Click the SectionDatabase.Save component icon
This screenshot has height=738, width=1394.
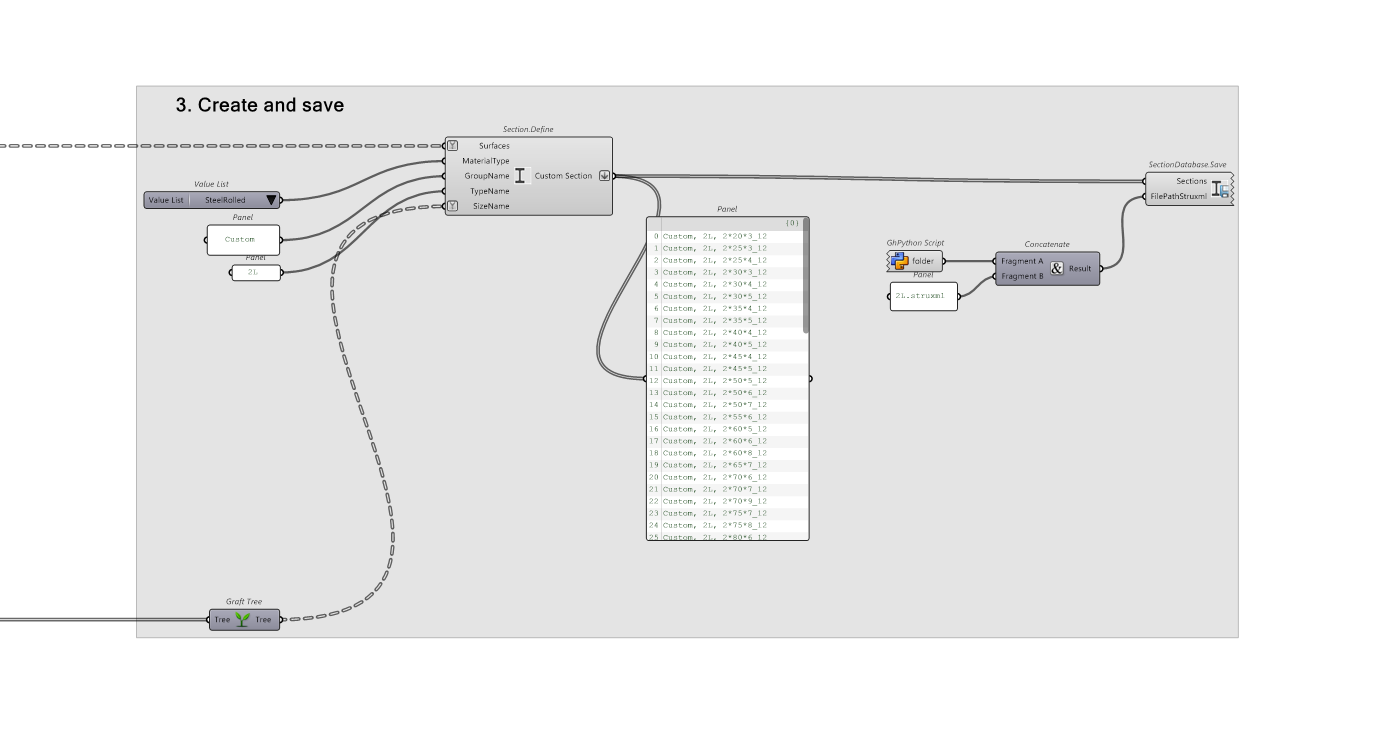point(1221,188)
